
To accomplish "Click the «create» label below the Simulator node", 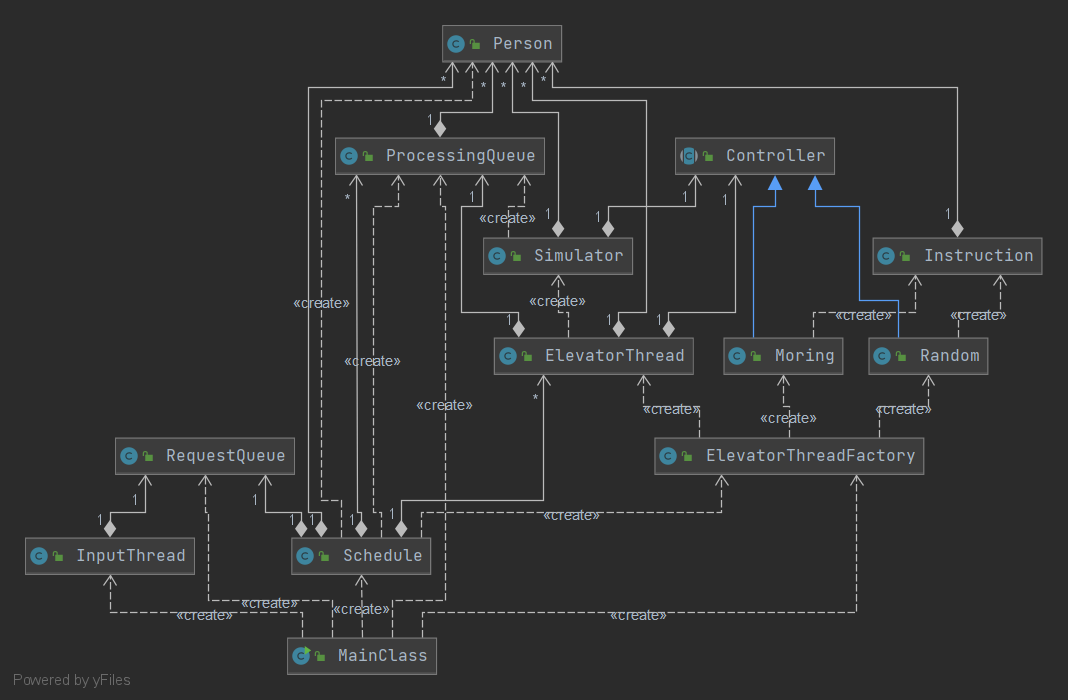I will (x=557, y=301).
